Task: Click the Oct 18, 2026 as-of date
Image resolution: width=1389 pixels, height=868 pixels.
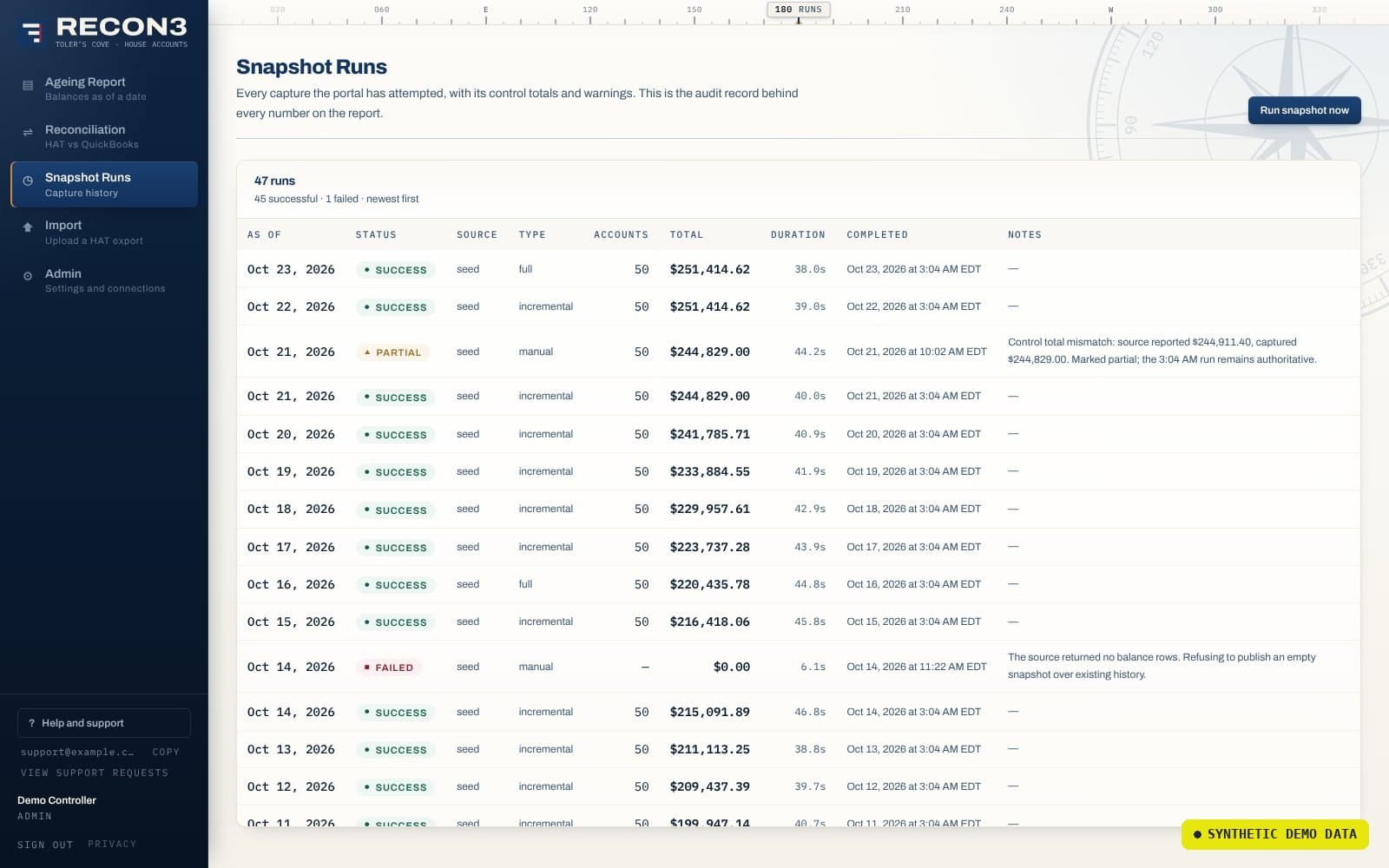Action: click(x=291, y=509)
